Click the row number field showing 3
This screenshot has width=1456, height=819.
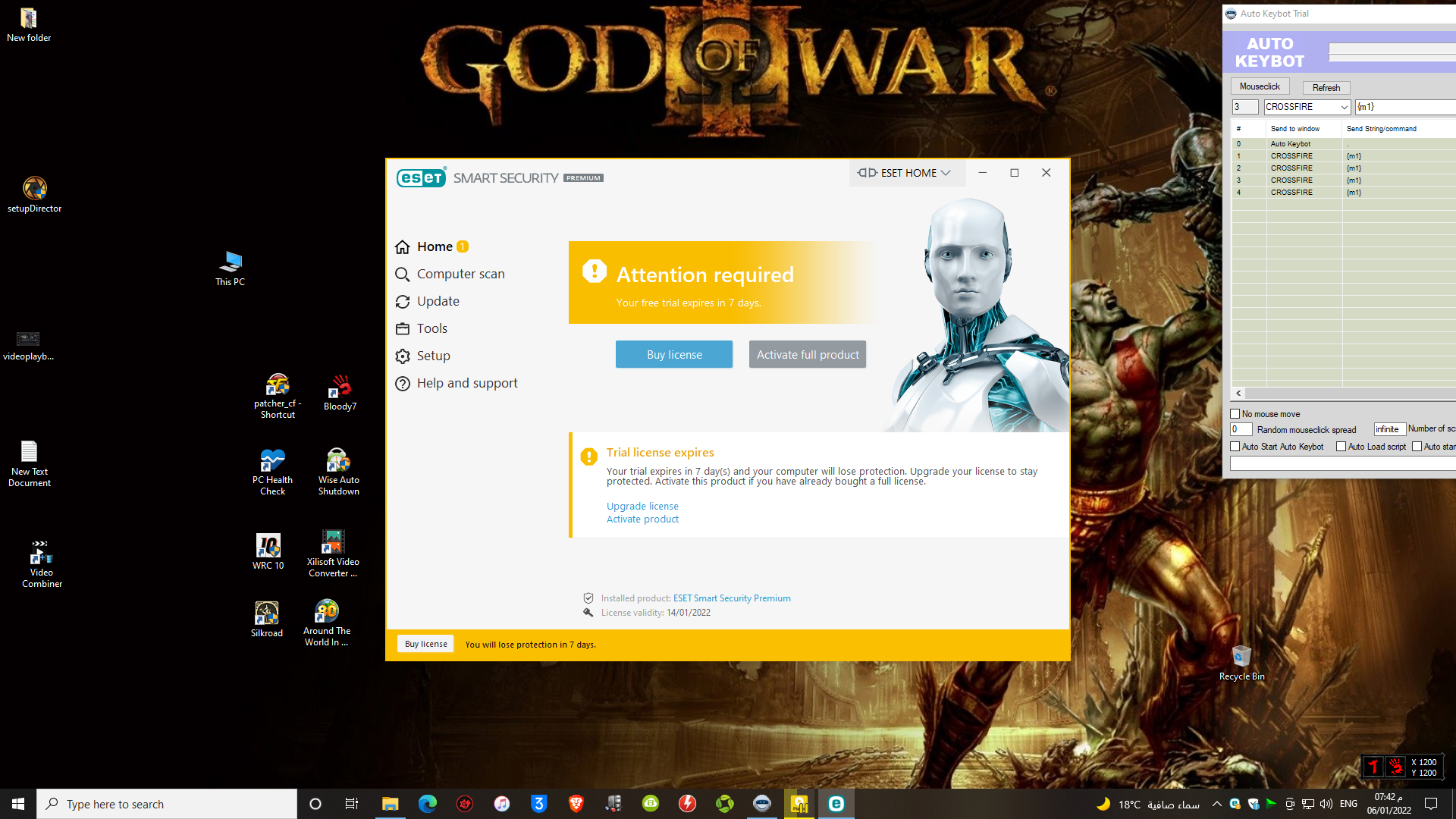click(1245, 107)
